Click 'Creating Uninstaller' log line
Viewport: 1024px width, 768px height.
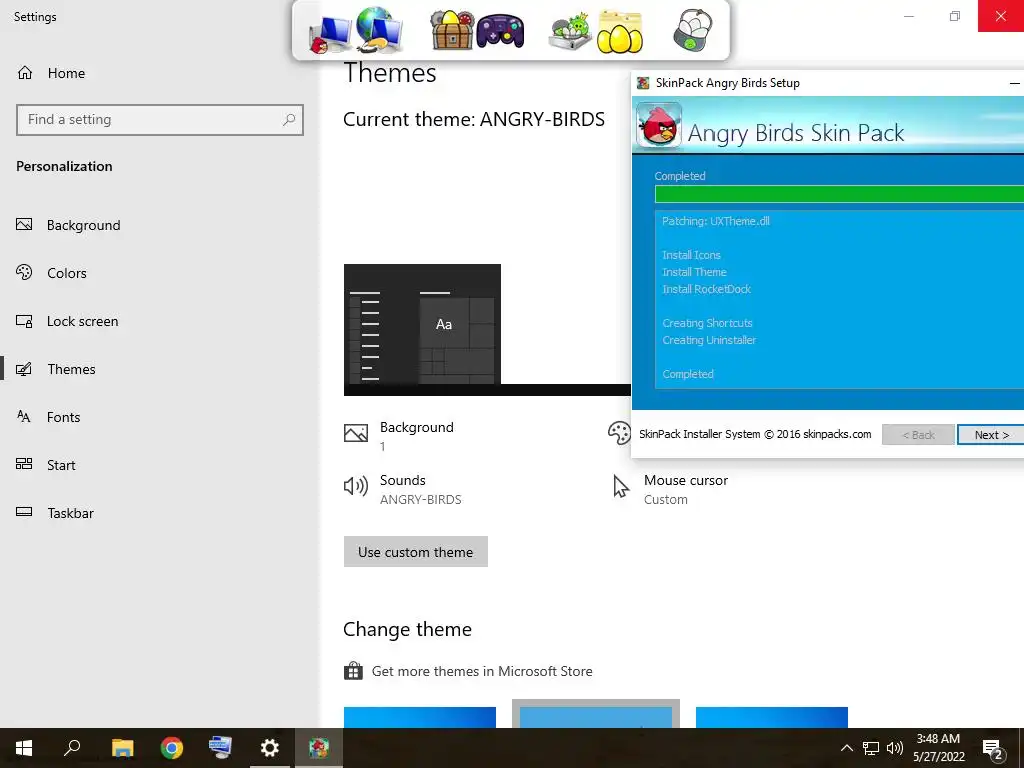point(709,340)
